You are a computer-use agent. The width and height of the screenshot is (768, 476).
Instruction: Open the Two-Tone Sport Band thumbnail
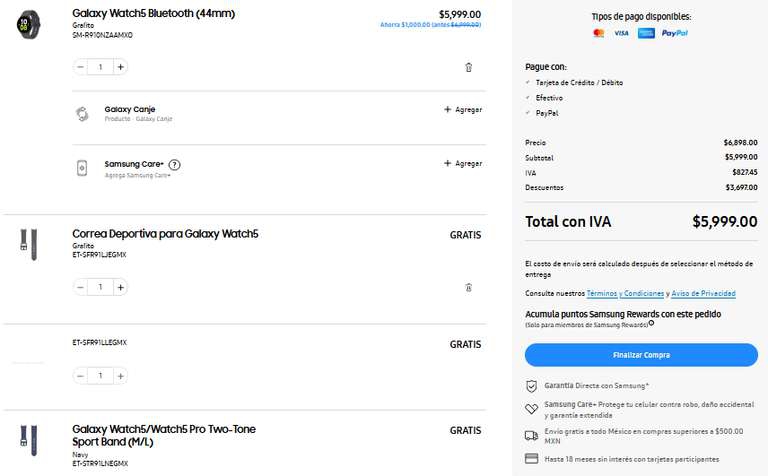pos(28,441)
